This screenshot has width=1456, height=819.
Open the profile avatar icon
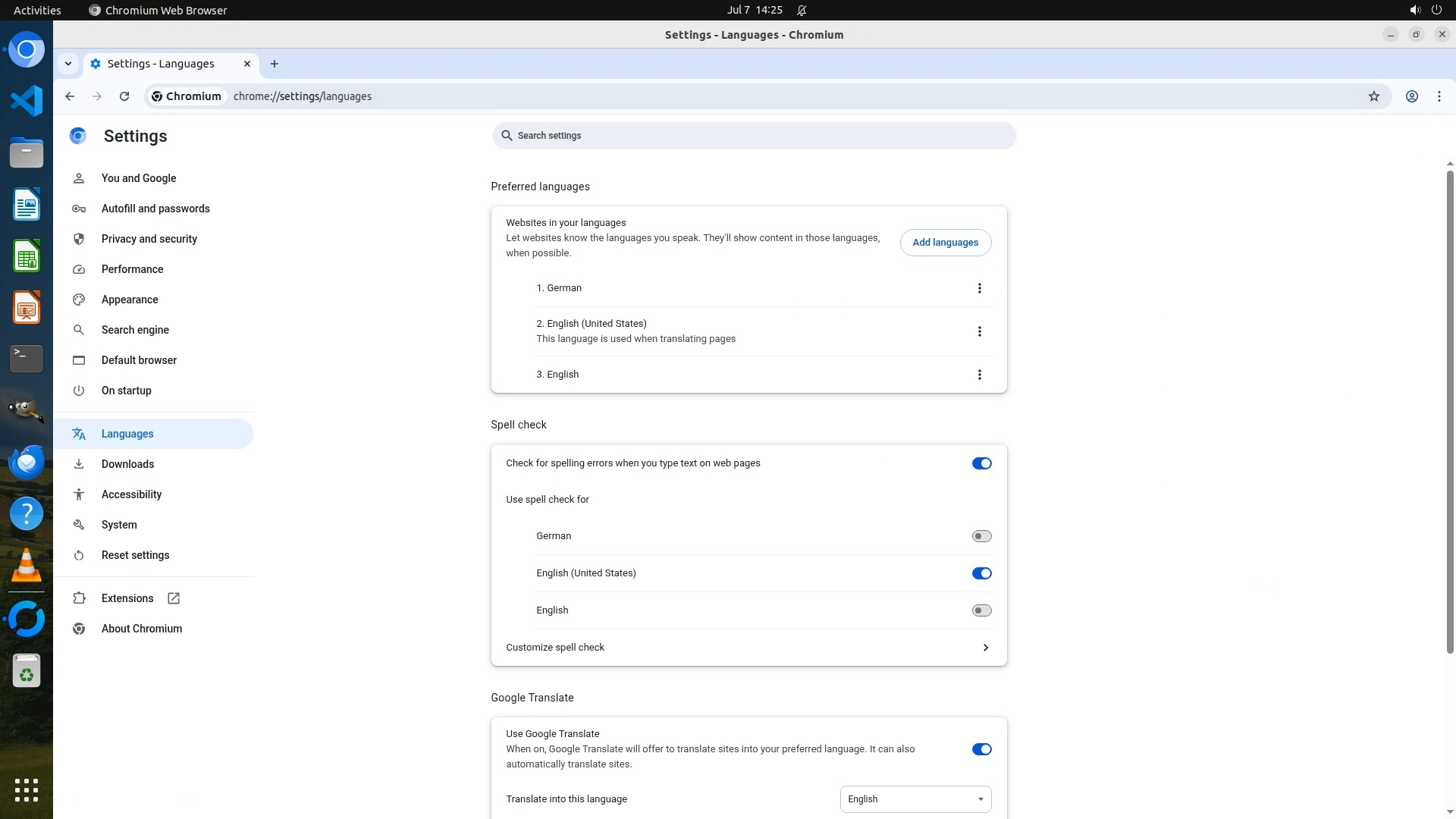pos(1411,96)
